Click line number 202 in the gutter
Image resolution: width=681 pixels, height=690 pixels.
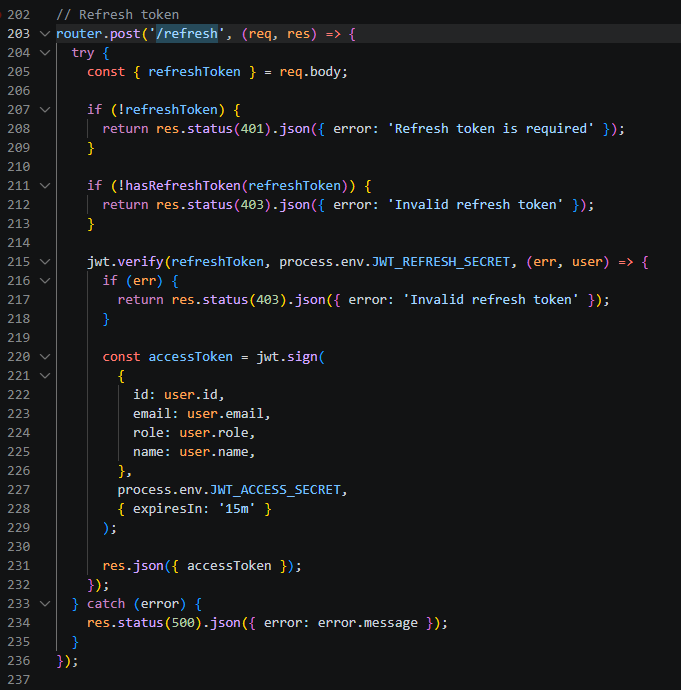point(19,14)
